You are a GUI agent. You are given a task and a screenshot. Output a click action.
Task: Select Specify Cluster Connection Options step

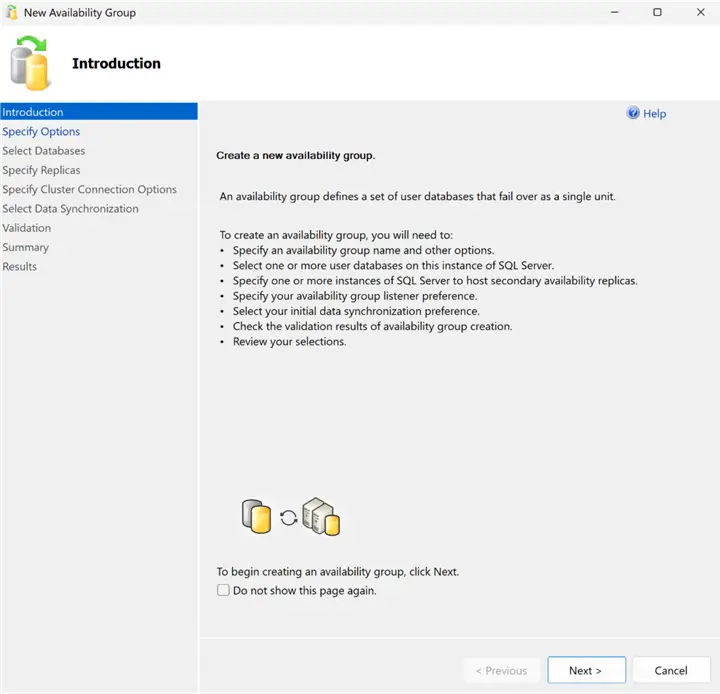coord(90,189)
